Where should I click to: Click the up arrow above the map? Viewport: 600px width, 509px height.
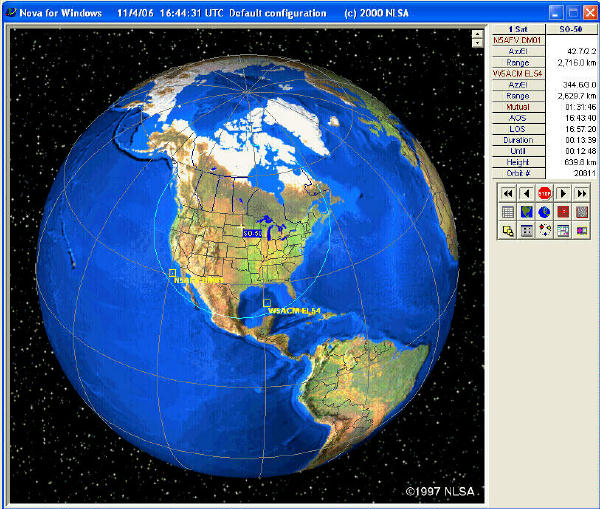click(x=477, y=34)
